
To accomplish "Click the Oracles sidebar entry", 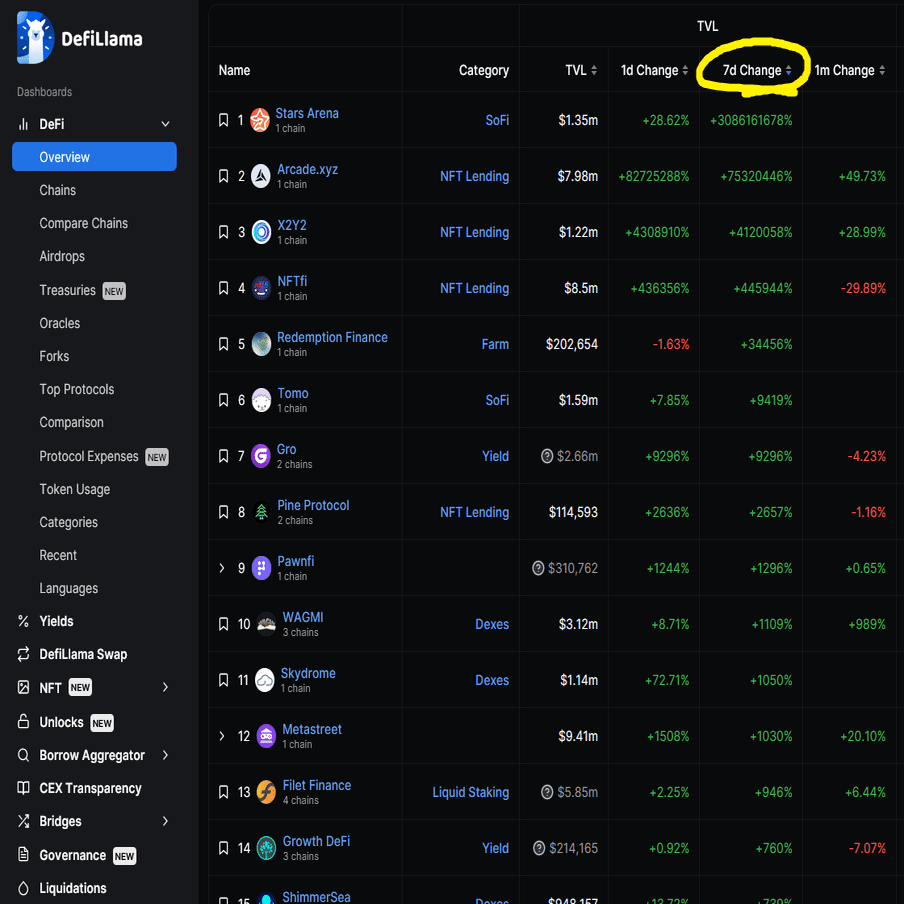I will (59, 323).
